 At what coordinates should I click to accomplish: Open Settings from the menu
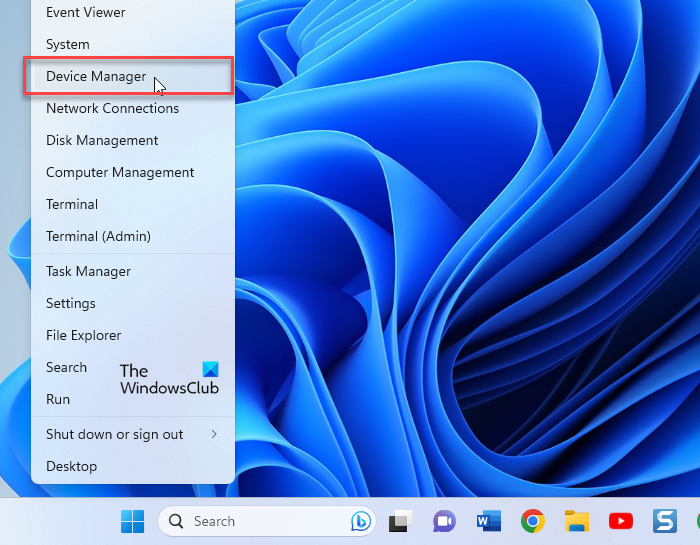(x=133, y=304)
